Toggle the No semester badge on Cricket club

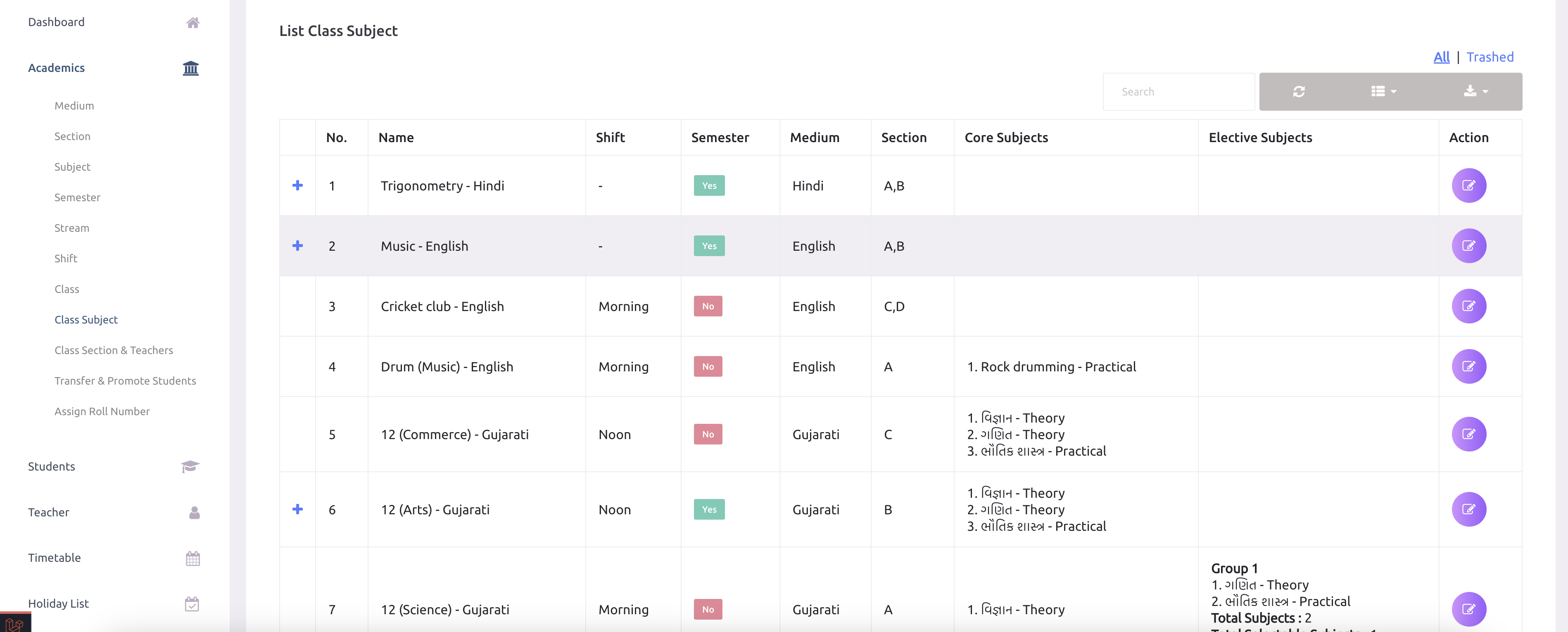click(707, 306)
